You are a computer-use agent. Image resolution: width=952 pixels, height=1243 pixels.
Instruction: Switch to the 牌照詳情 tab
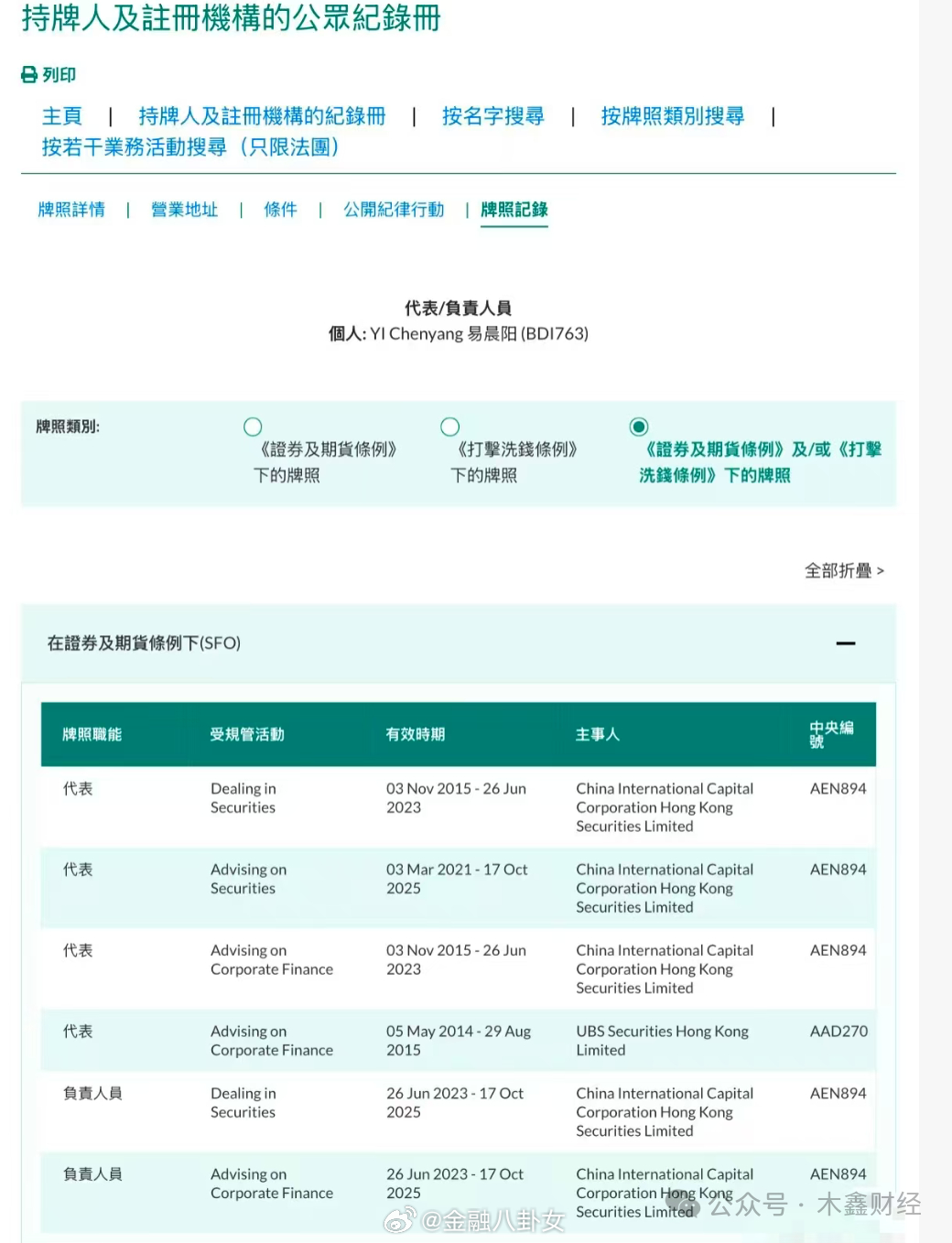71,210
